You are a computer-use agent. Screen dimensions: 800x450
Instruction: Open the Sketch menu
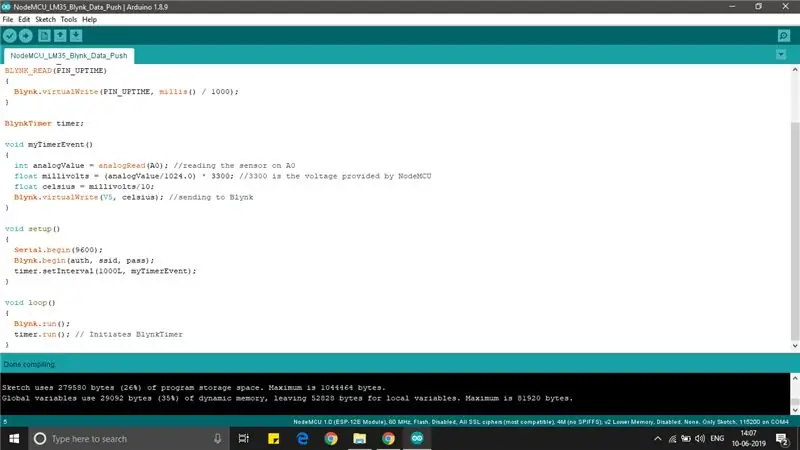click(45, 19)
